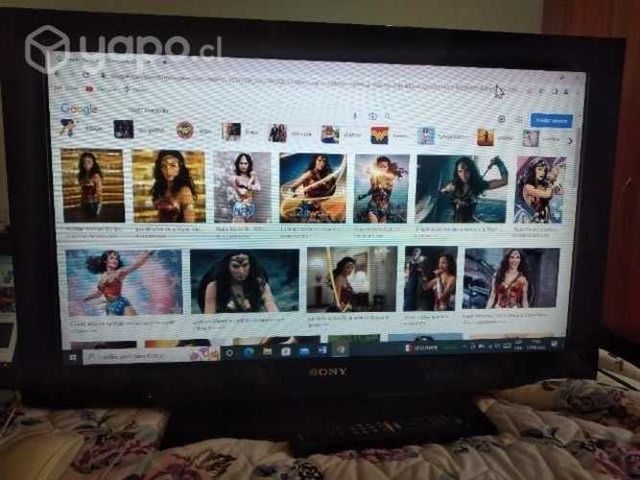Viewport: 640px width, 480px height.
Task: Click the YouTube bookmark in bookmarks bar
Action: 88,90
